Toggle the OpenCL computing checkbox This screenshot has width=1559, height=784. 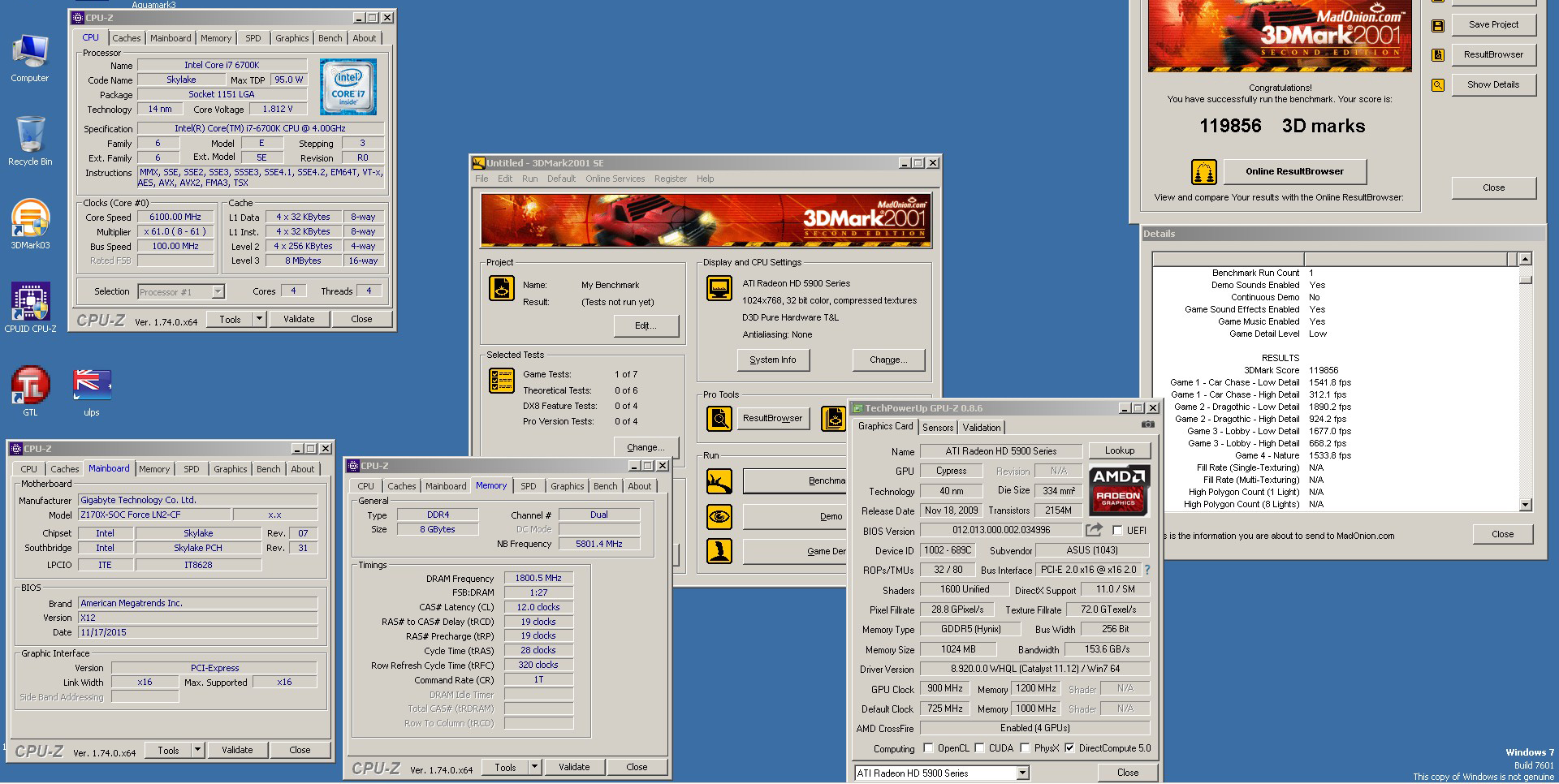[x=928, y=748]
